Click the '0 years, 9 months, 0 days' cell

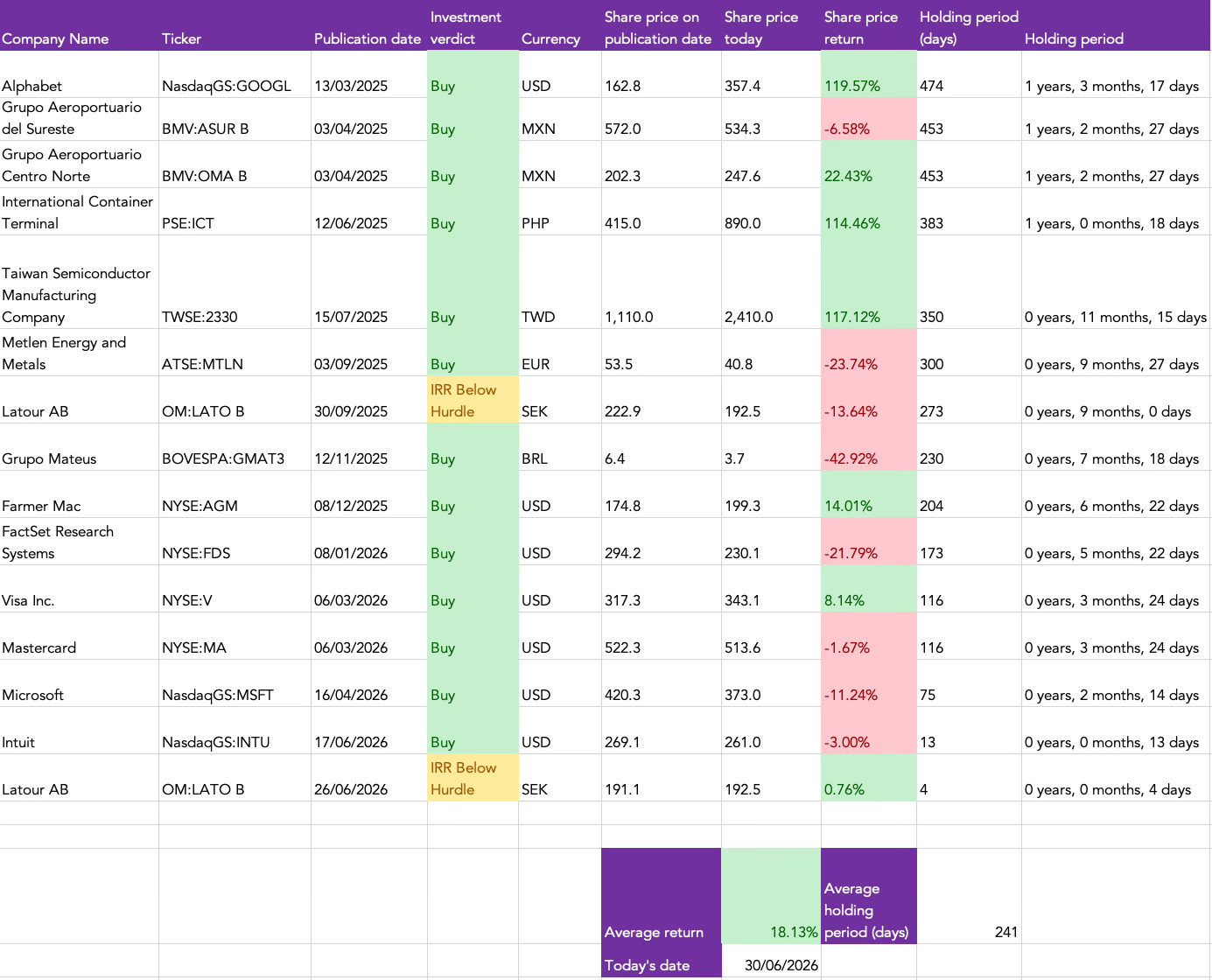click(1116, 400)
